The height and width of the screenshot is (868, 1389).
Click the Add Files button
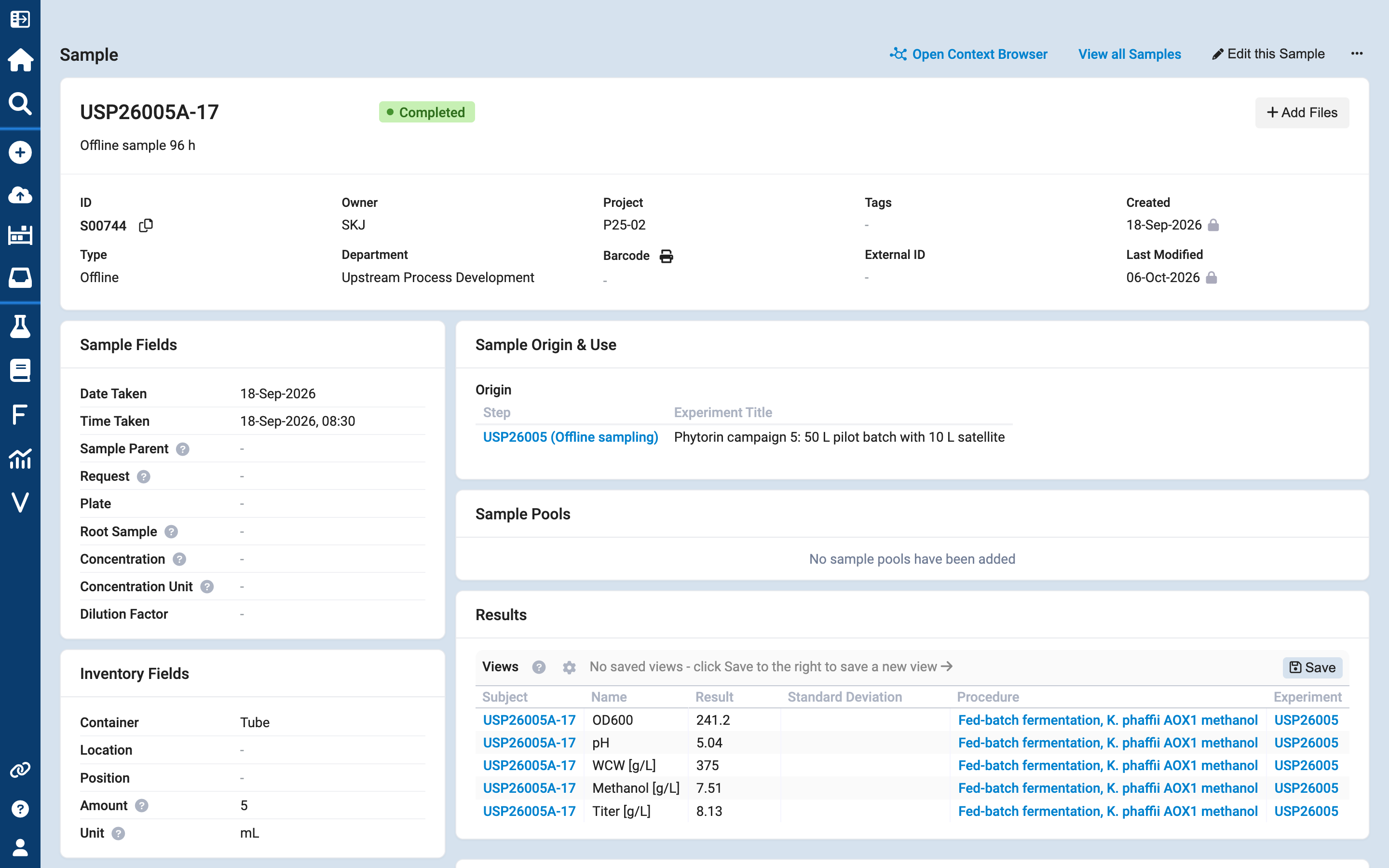pos(1302,112)
